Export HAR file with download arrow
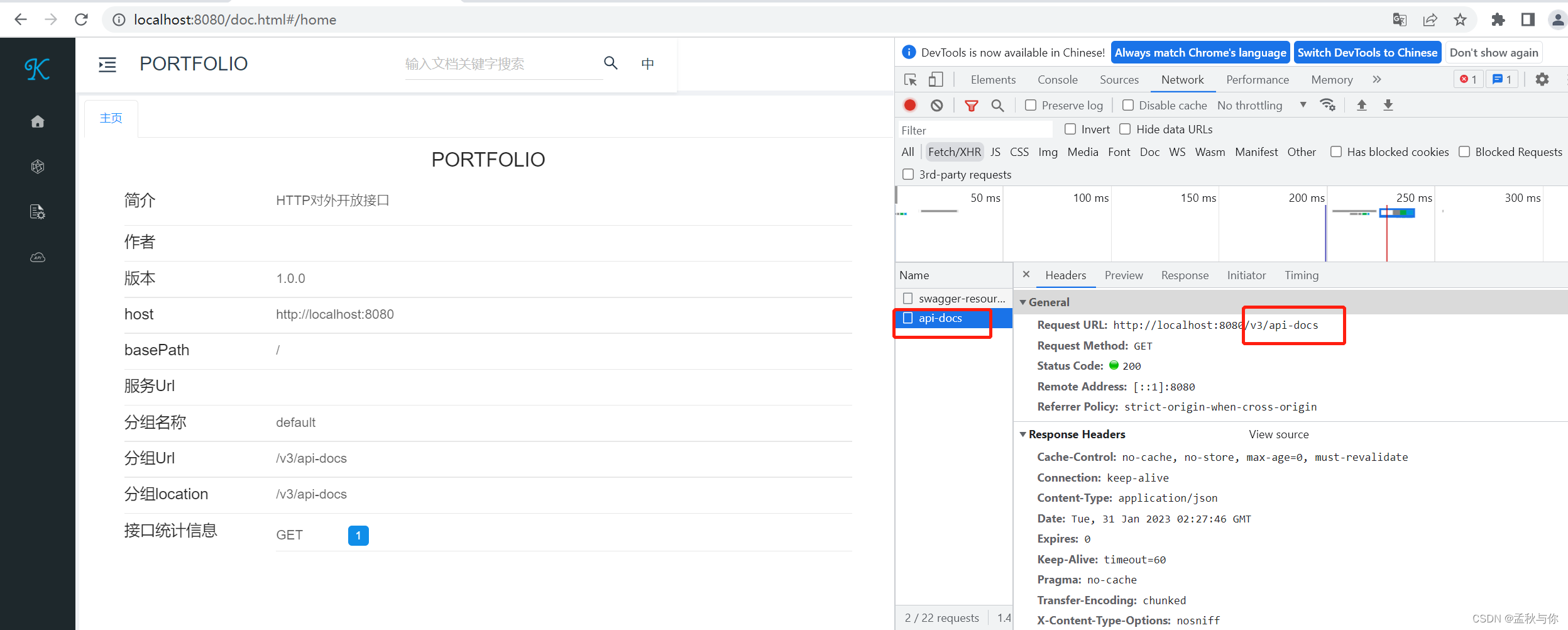1568x630 pixels. point(1388,105)
